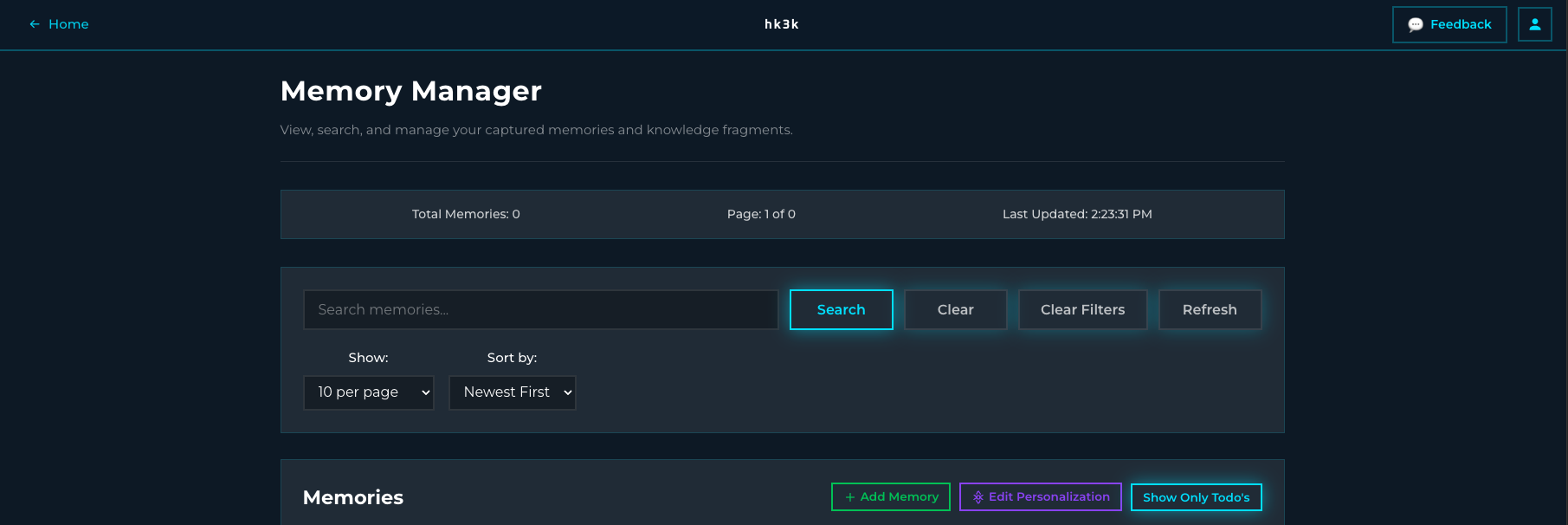Screen dimensions: 1568x525
Task: Toggle Show Only Todo's filter
Action: coord(1196,497)
